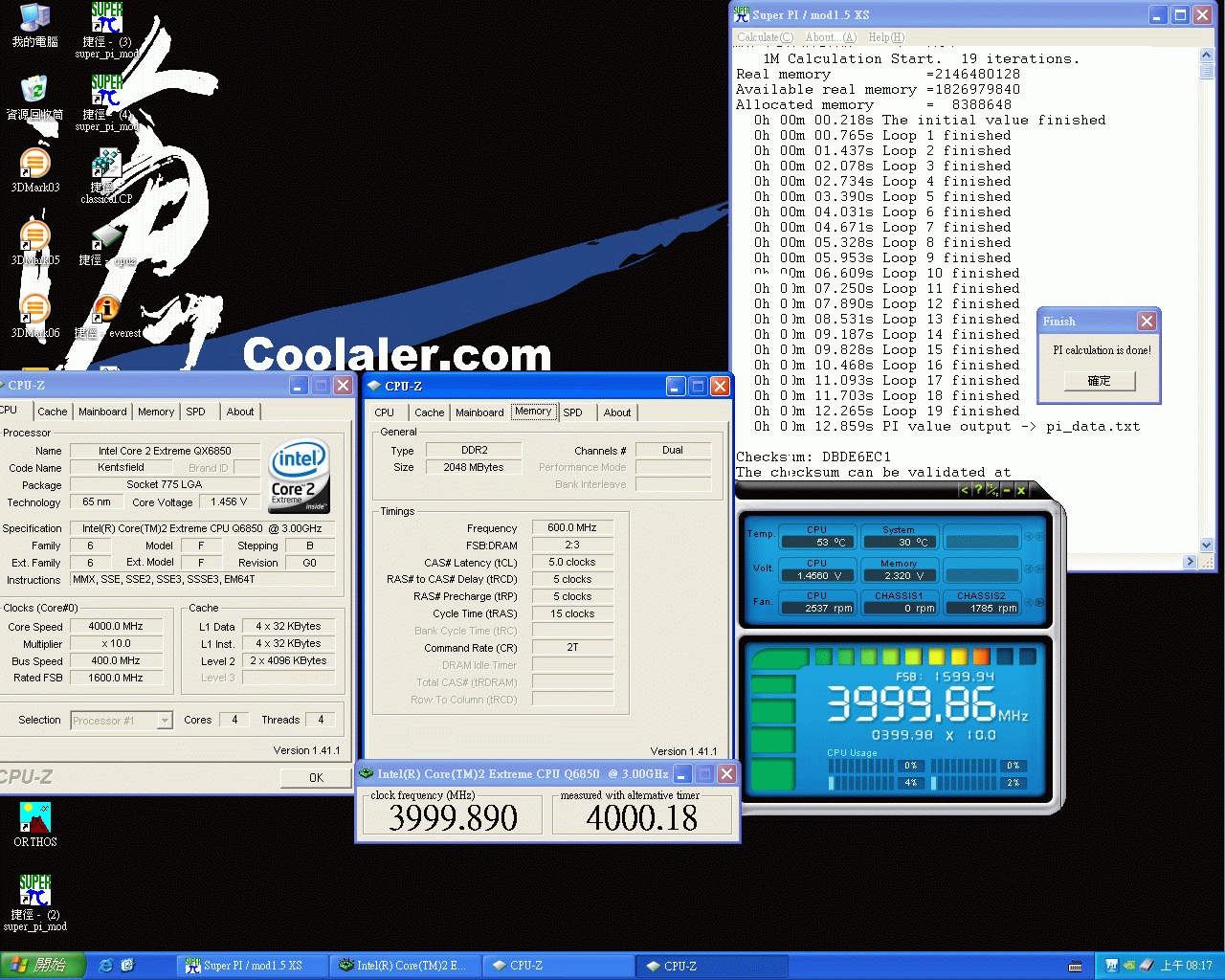Click the help question mark in monitoring gadget
The height and width of the screenshot is (980, 1225).
978,490
